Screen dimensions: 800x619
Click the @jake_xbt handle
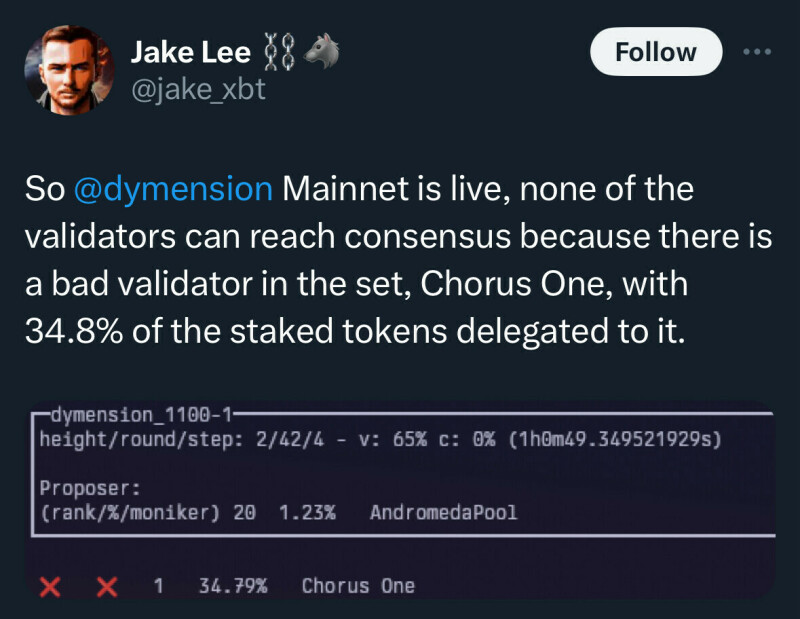point(198,92)
